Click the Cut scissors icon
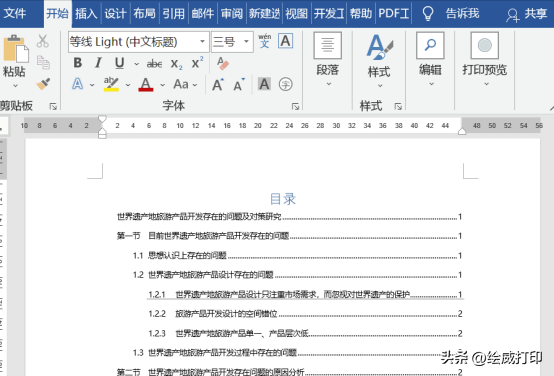Screen dimensions: 554x376 pos(43,41)
